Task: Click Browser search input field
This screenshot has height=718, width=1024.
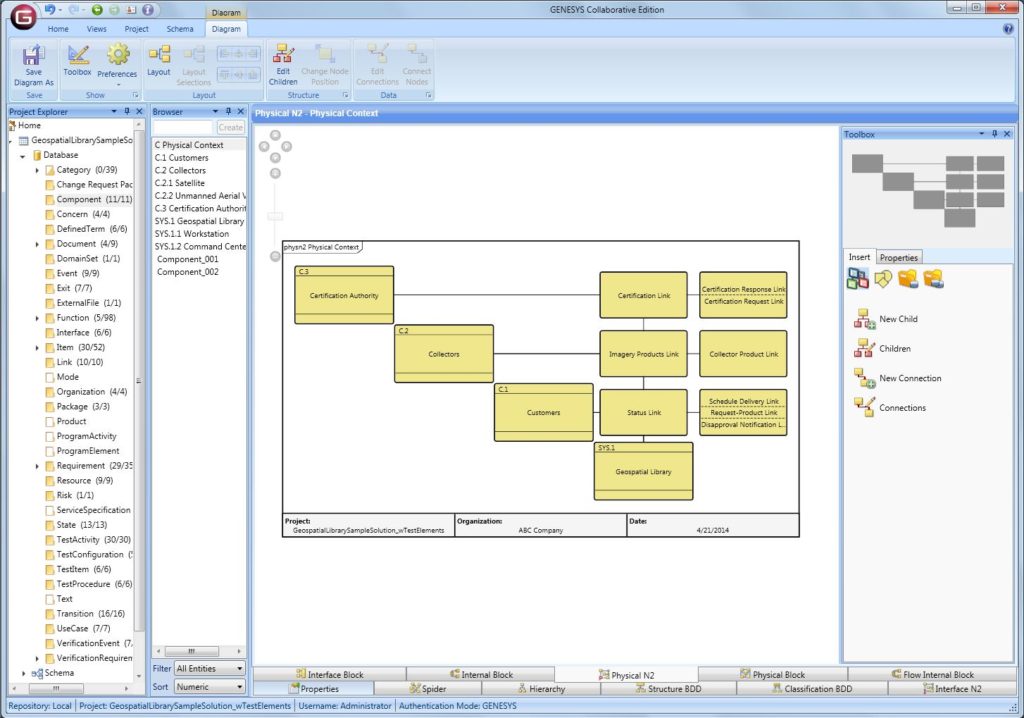Action: tap(183, 127)
